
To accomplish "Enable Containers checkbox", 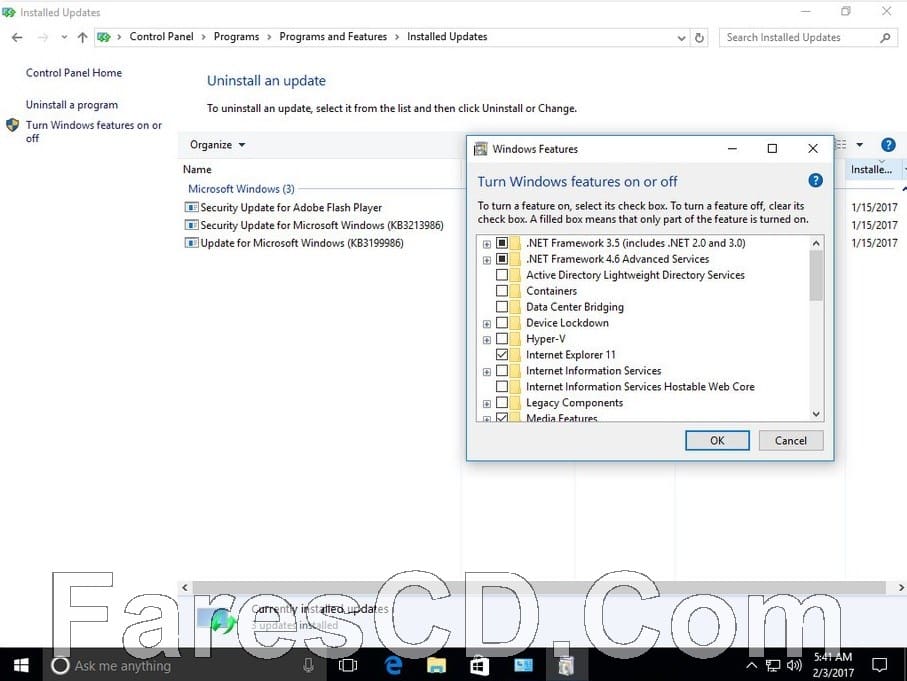I will (x=502, y=290).
